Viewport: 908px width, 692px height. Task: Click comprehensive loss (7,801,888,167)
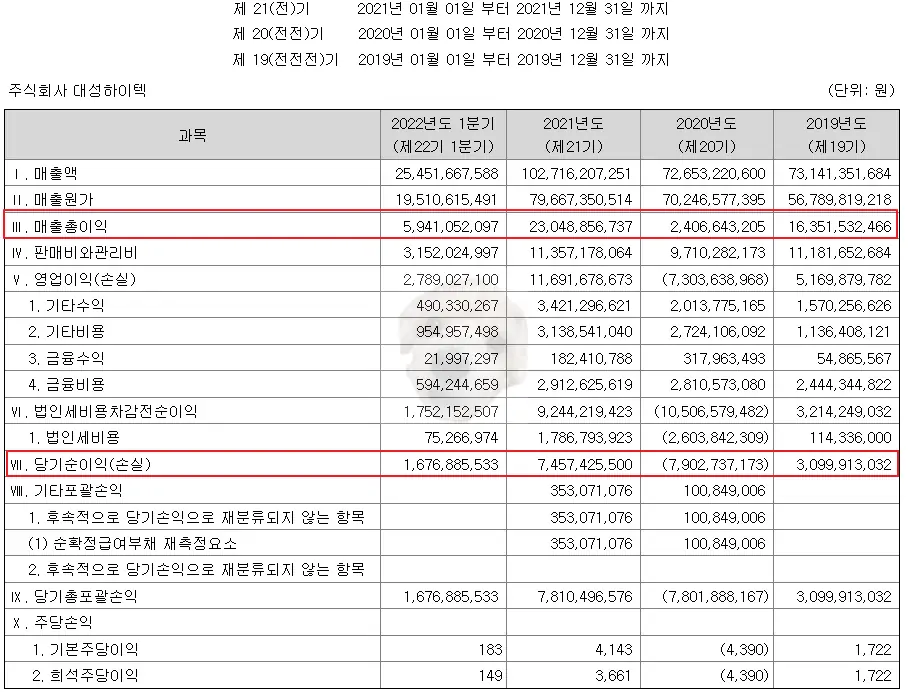(x=715, y=596)
